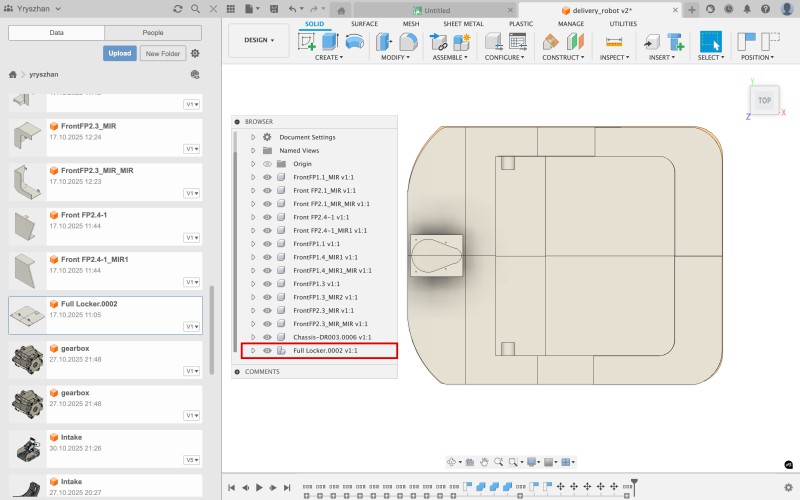
Task: Click the Pan hand navigation icon
Action: [x=484, y=462]
